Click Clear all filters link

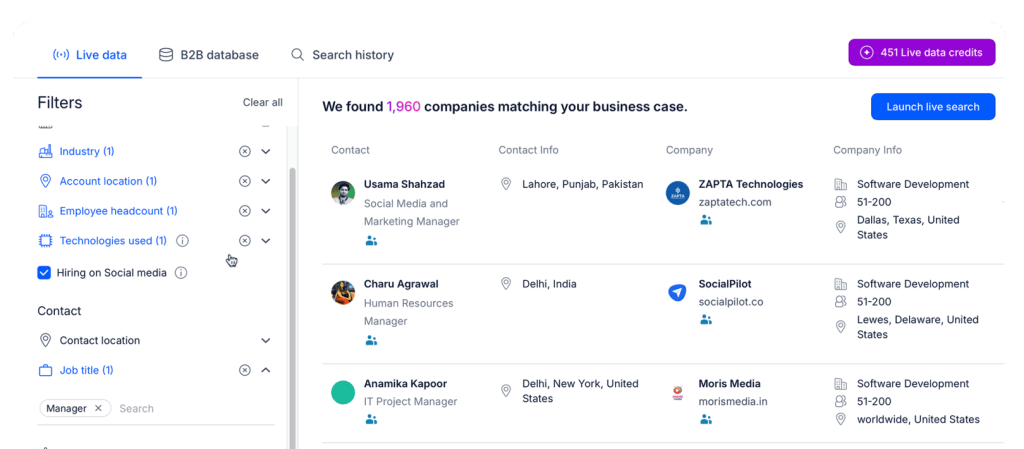coord(262,102)
